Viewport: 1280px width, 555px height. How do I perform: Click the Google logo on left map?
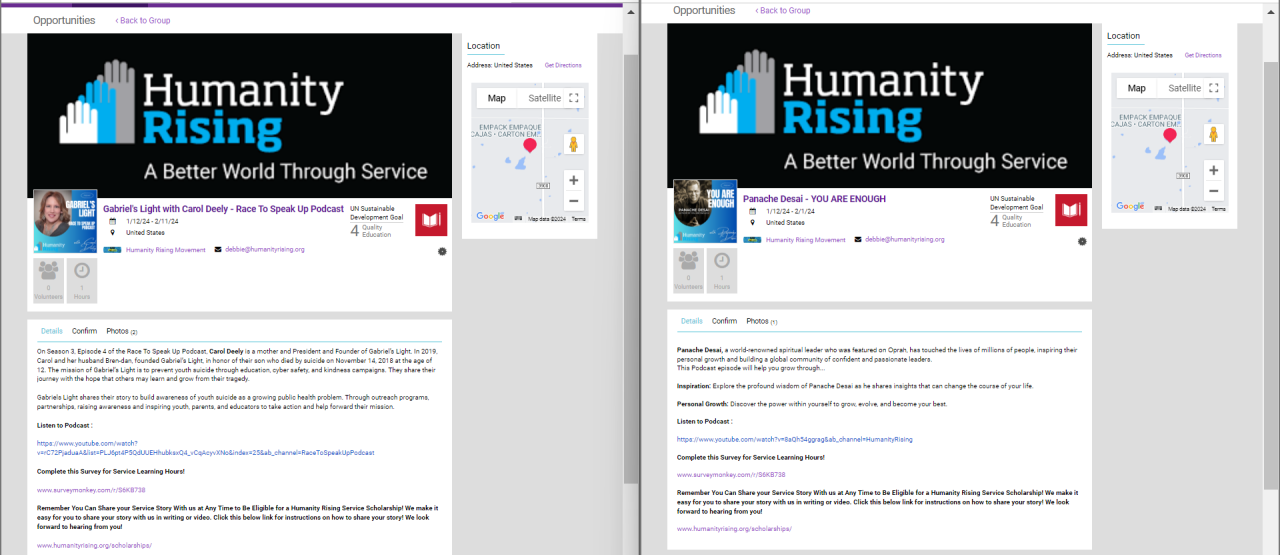point(490,216)
